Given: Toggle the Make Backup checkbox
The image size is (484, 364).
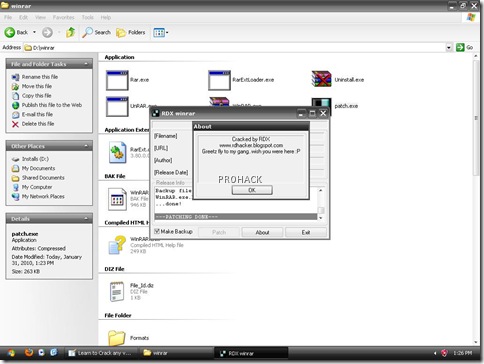Looking at the screenshot, I should tap(157, 231).
